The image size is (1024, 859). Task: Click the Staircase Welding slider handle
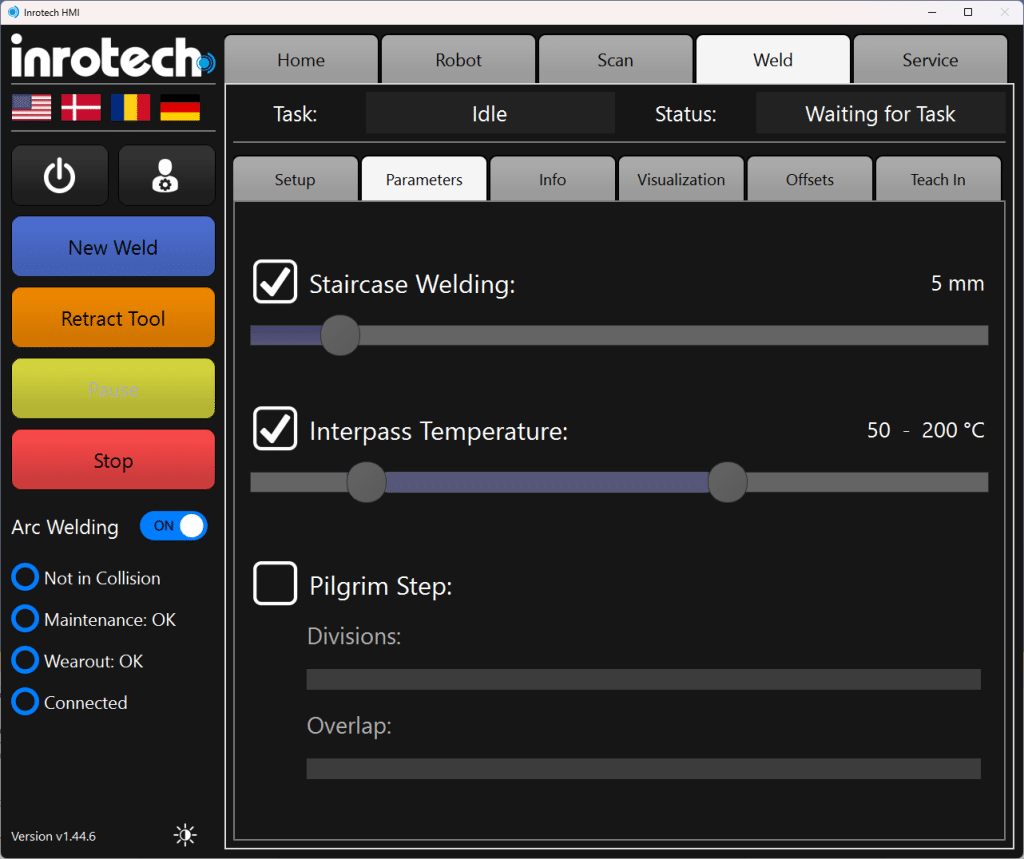point(340,335)
